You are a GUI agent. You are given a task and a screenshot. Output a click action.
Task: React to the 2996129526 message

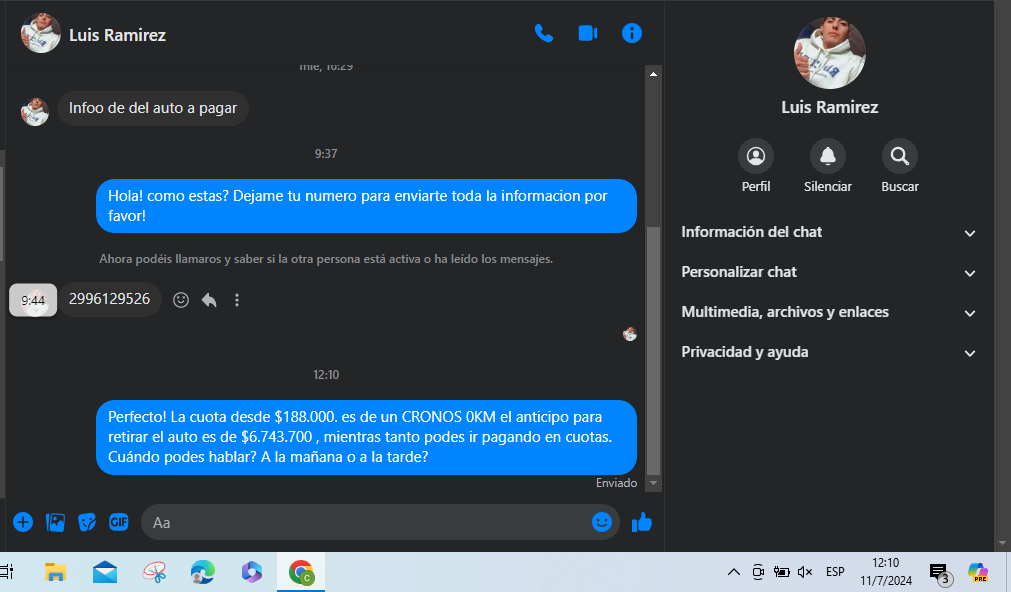tap(181, 300)
